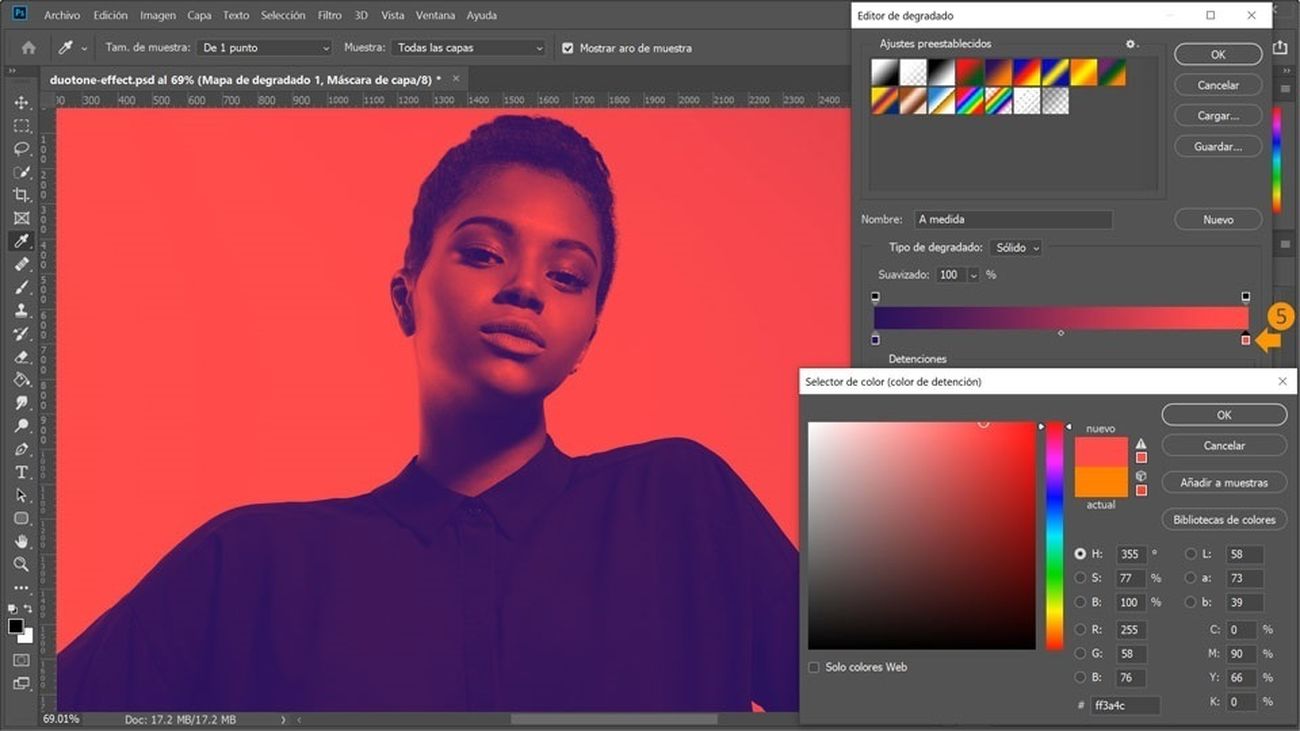
Task: Select the Brush tool
Action: click(x=21, y=287)
